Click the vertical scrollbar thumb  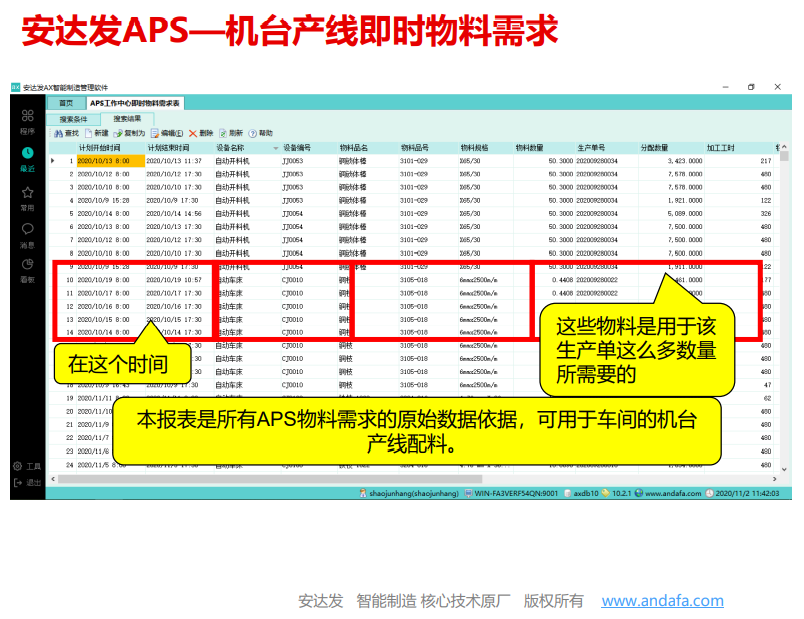click(x=784, y=156)
